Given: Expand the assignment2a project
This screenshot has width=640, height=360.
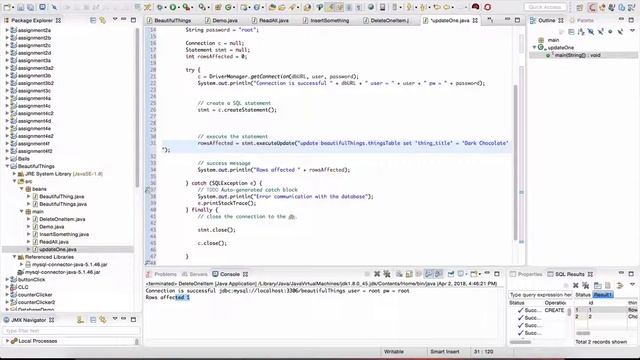Looking at the screenshot, I should point(7,30).
